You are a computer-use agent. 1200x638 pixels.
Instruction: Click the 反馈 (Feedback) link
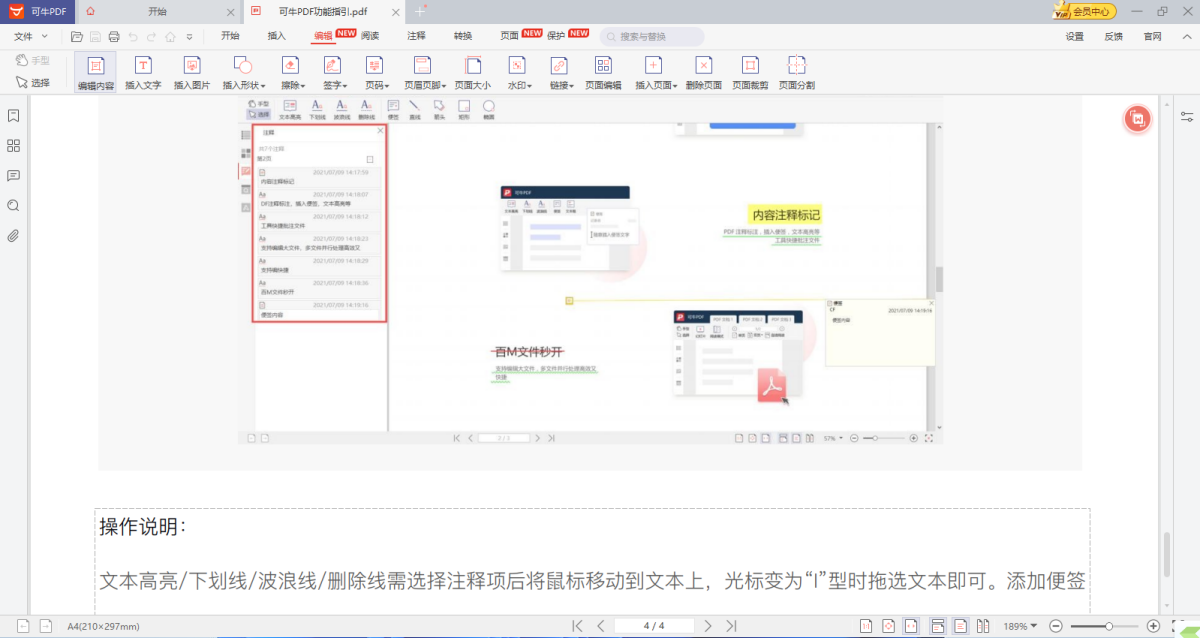point(1113,36)
